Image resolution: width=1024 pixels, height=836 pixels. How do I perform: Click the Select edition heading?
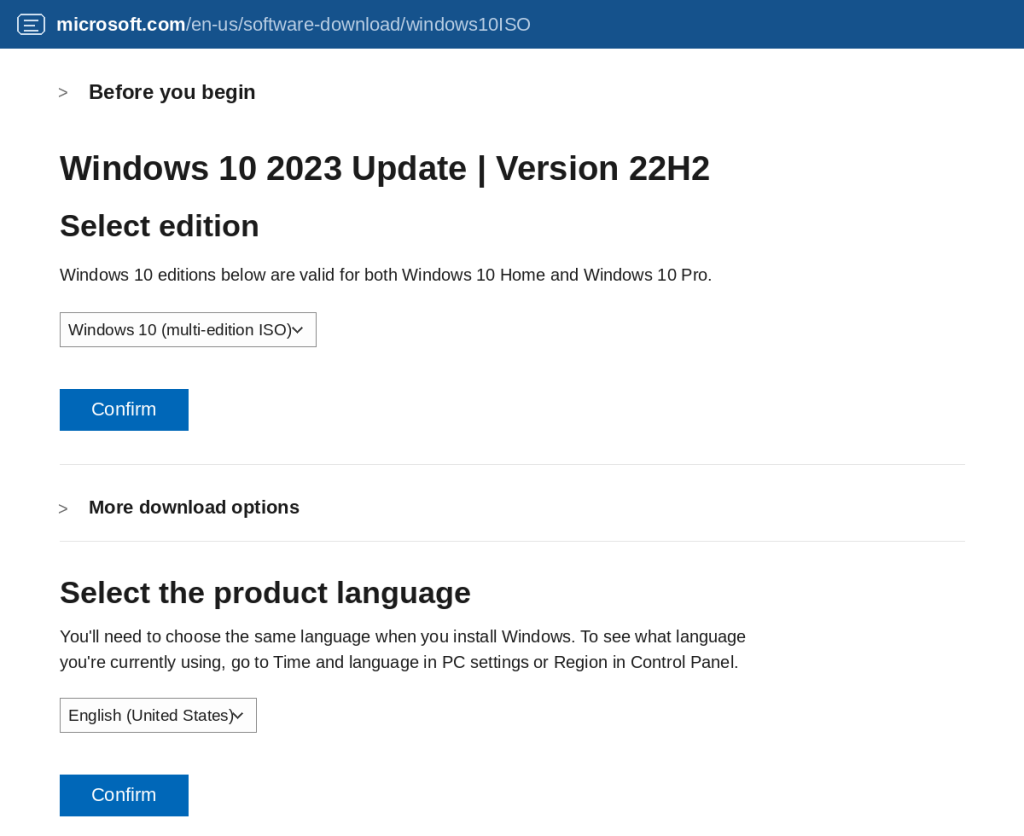tap(159, 226)
